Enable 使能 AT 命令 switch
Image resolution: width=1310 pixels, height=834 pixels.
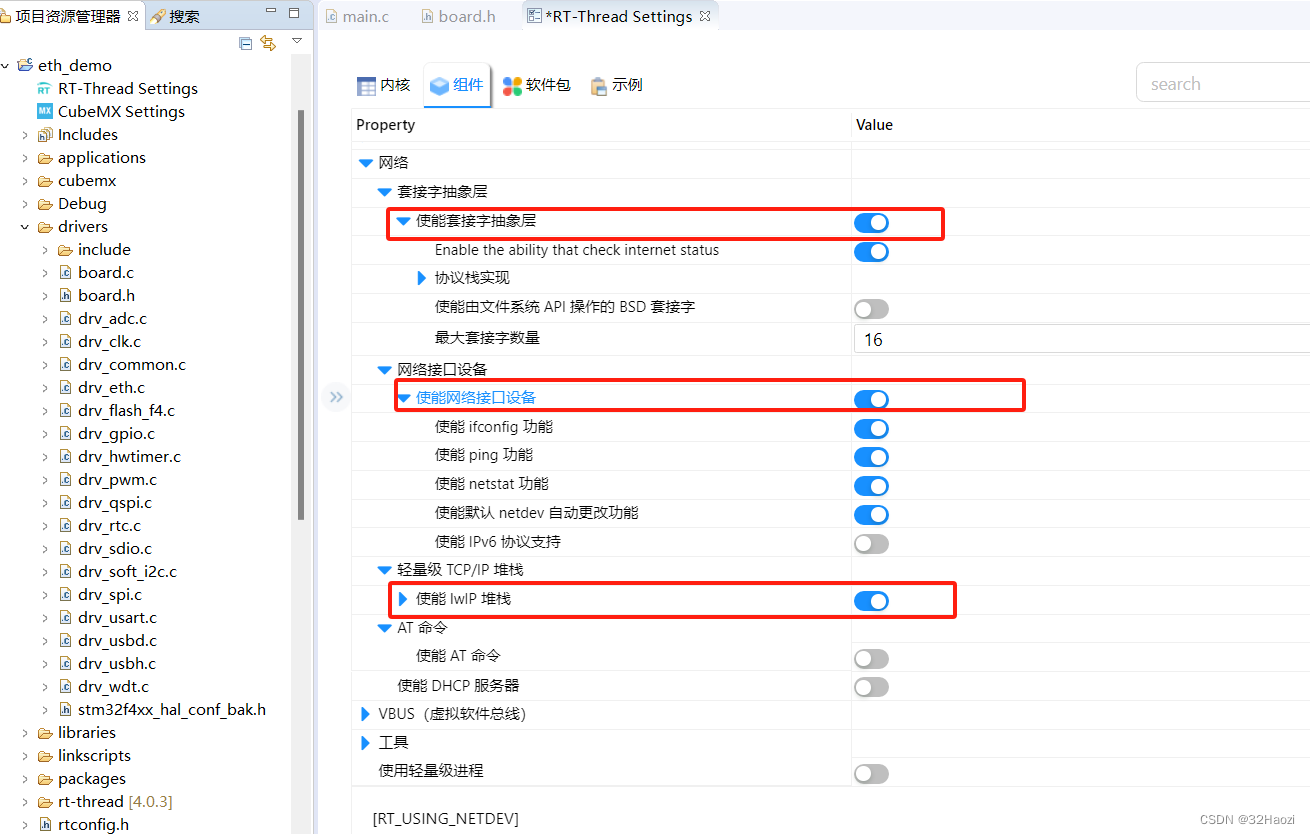871,659
